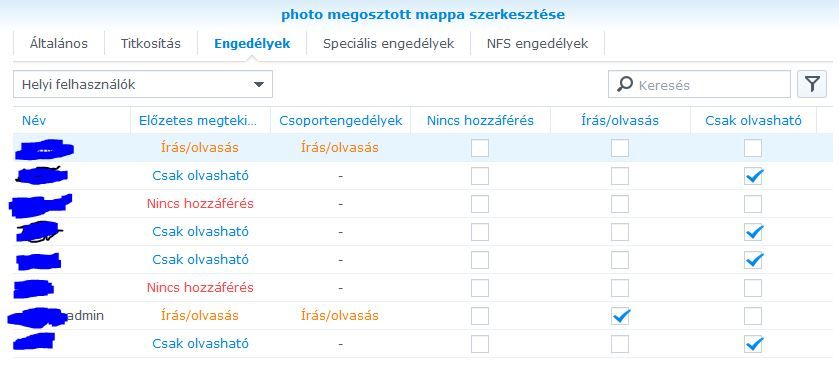Click the Előzetes megteki... column header
Viewport: 839px width, 366px height.
(x=201, y=120)
